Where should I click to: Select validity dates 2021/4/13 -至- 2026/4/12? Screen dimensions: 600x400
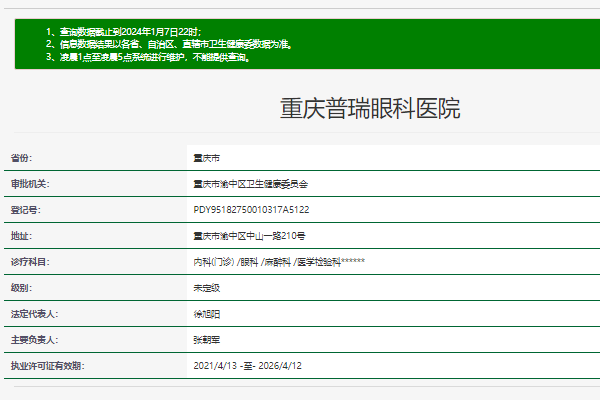pos(248,366)
